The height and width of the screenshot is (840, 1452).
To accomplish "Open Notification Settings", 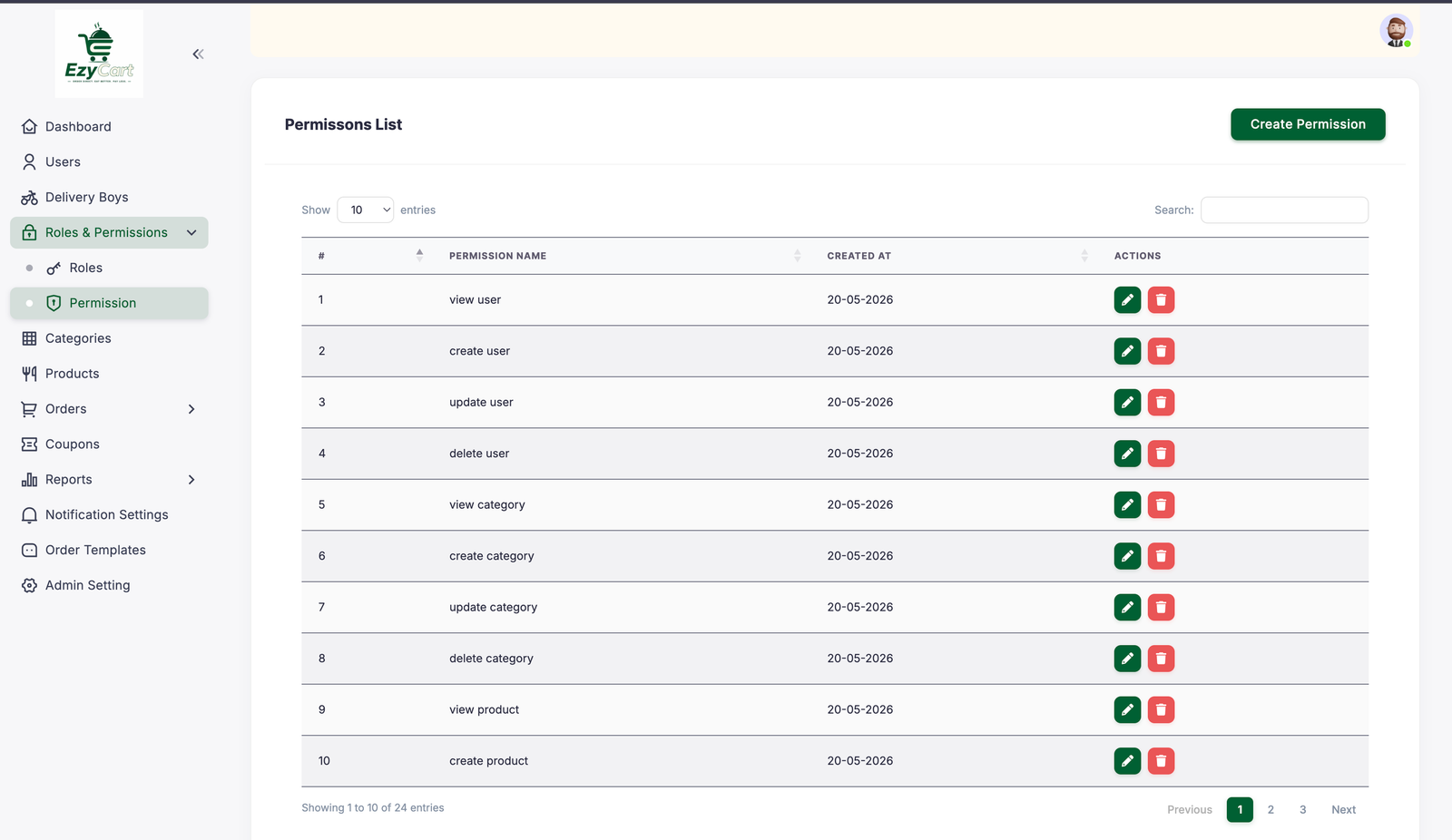I will pyautogui.click(x=109, y=515).
